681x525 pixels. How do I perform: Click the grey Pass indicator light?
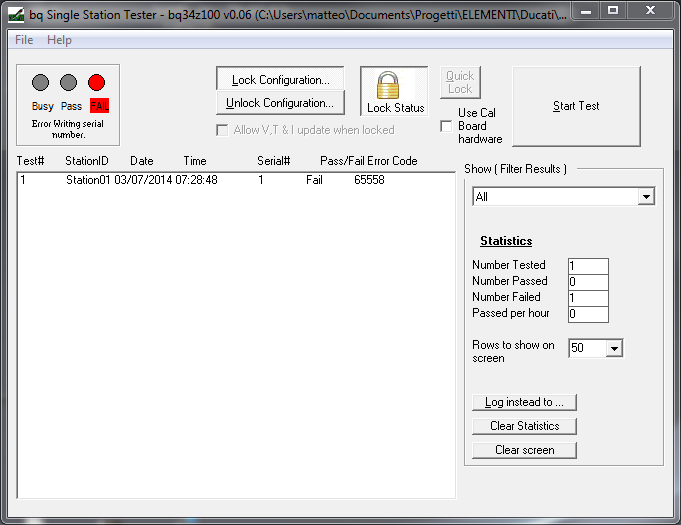pyautogui.click(x=68, y=83)
